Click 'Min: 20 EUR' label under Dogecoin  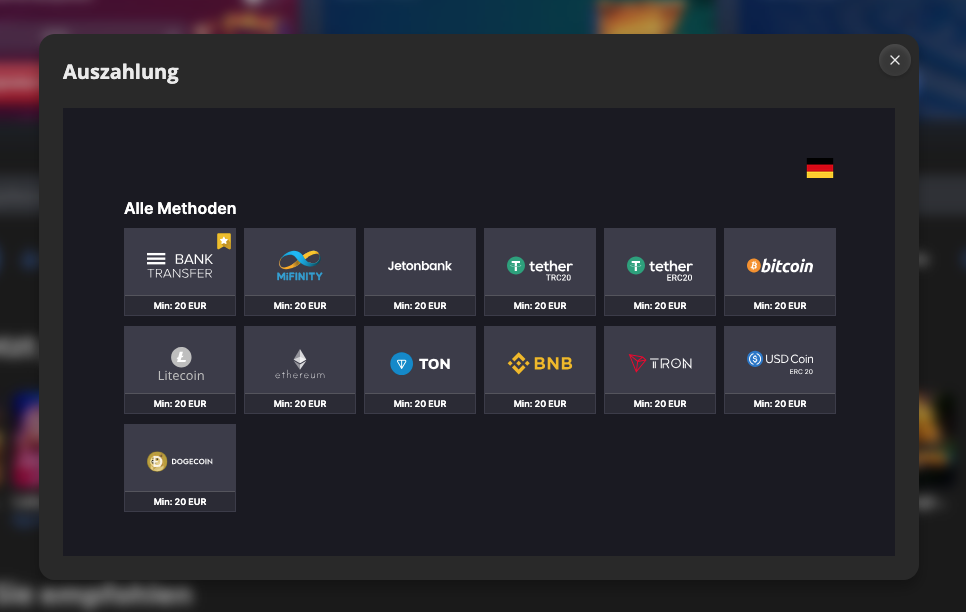(180, 502)
